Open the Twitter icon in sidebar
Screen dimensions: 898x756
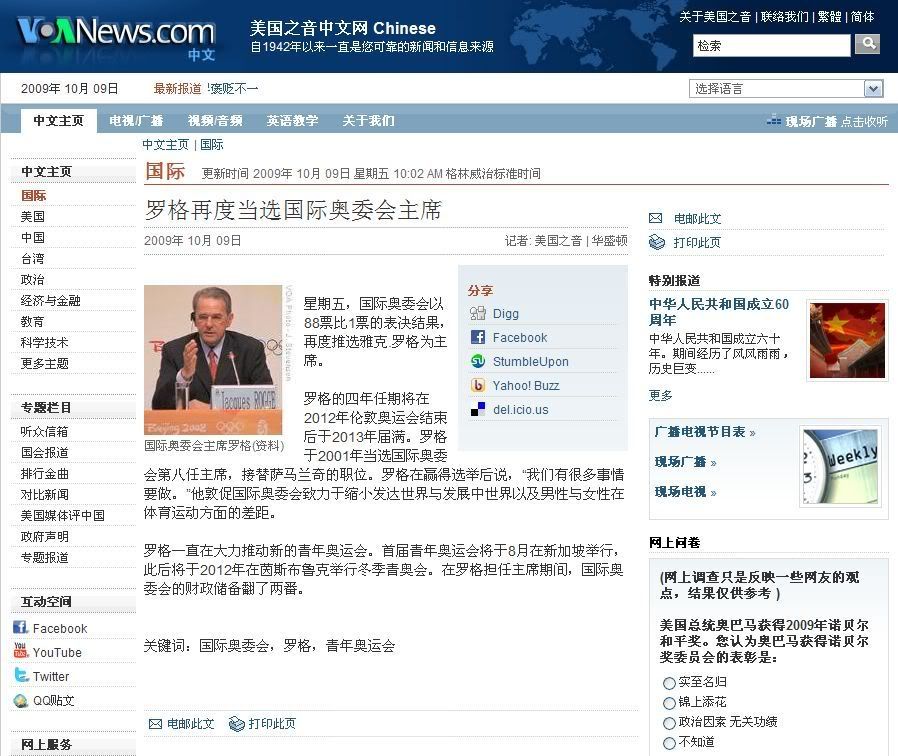click(20, 676)
